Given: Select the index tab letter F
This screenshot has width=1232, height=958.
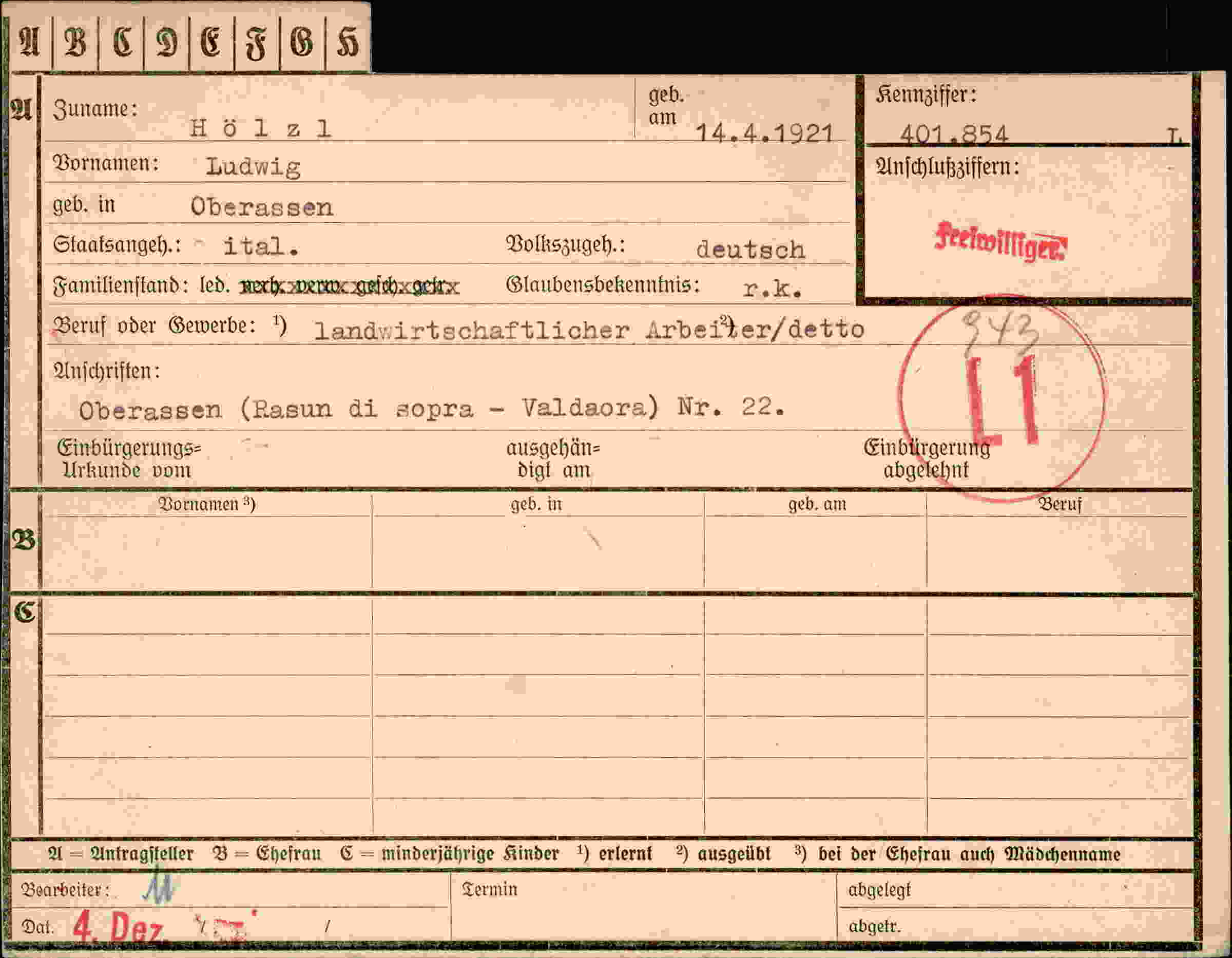Looking at the screenshot, I should click(x=257, y=43).
